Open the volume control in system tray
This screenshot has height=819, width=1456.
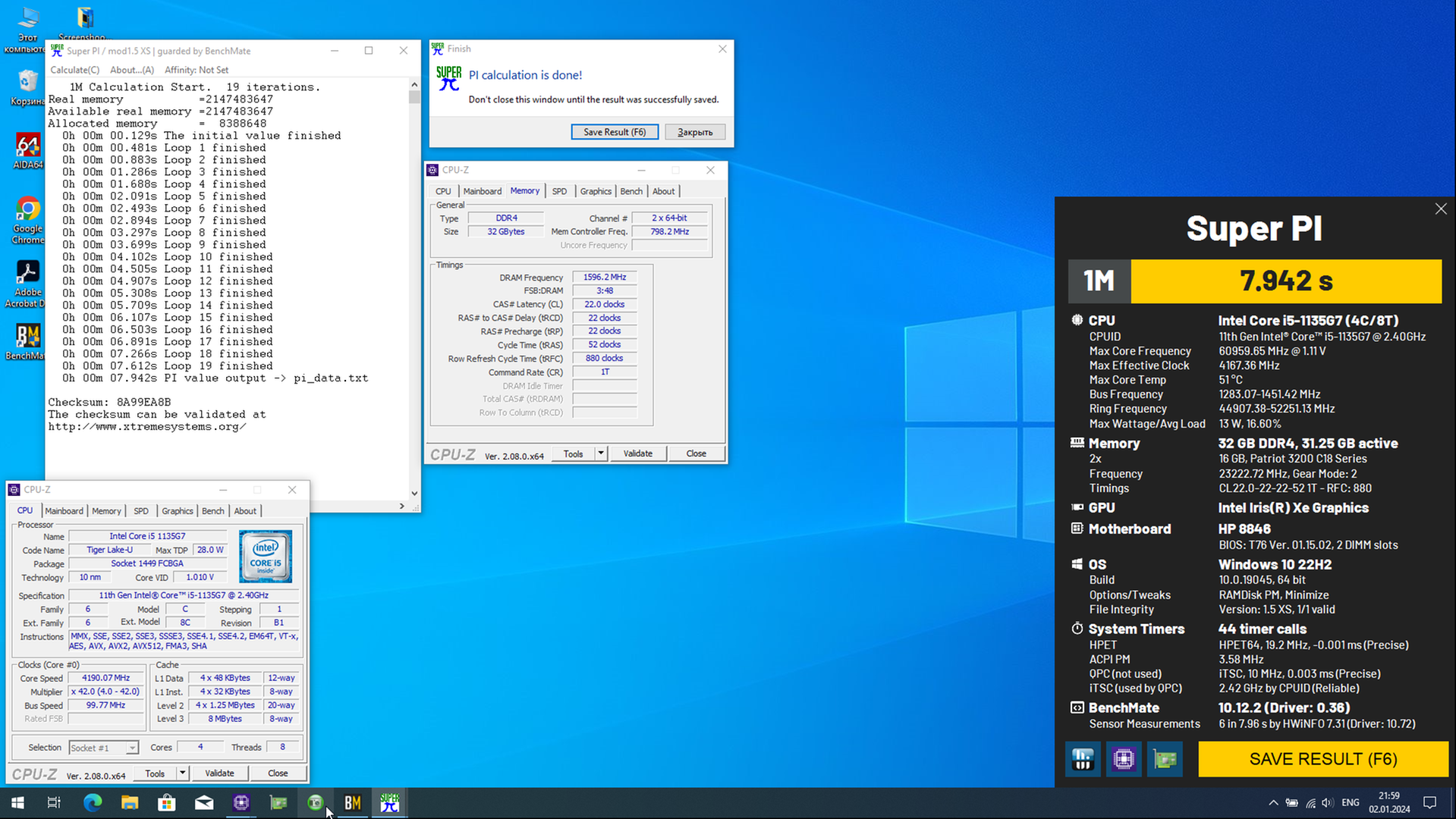pyautogui.click(x=1327, y=802)
